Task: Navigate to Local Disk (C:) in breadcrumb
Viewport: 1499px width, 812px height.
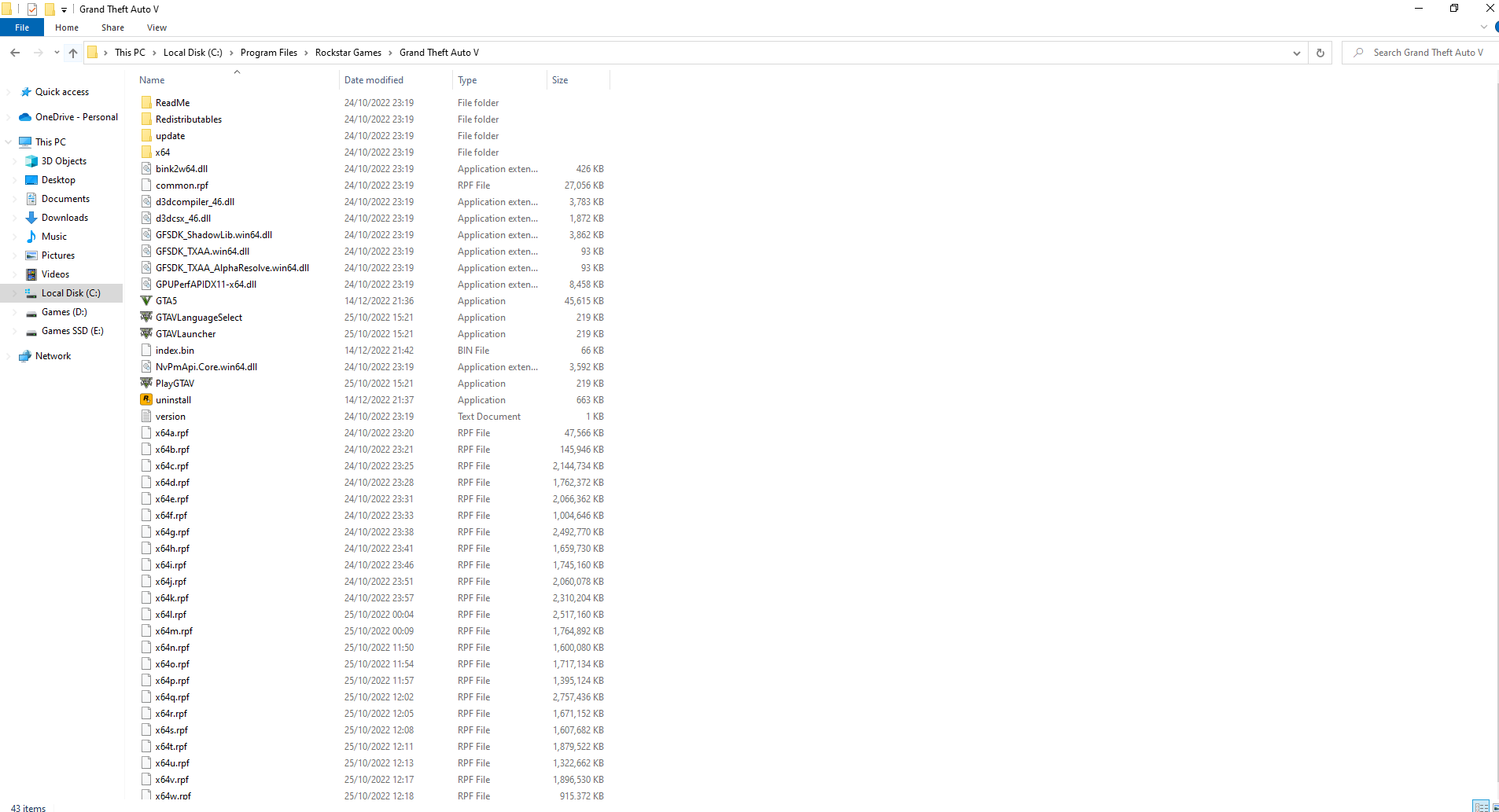Action: click(193, 53)
